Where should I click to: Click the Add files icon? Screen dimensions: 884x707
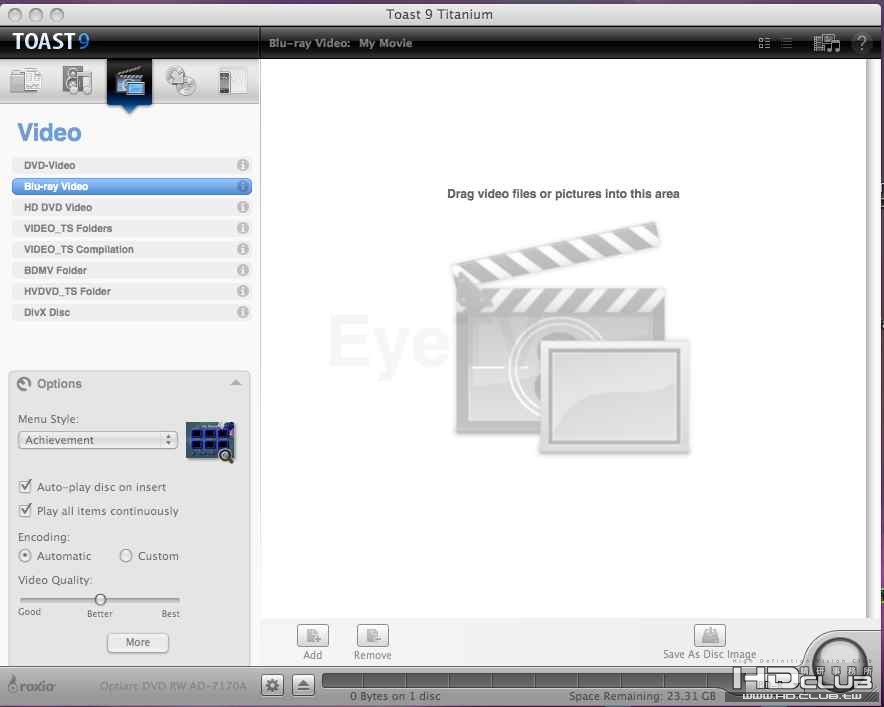click(x=313, y=636)
